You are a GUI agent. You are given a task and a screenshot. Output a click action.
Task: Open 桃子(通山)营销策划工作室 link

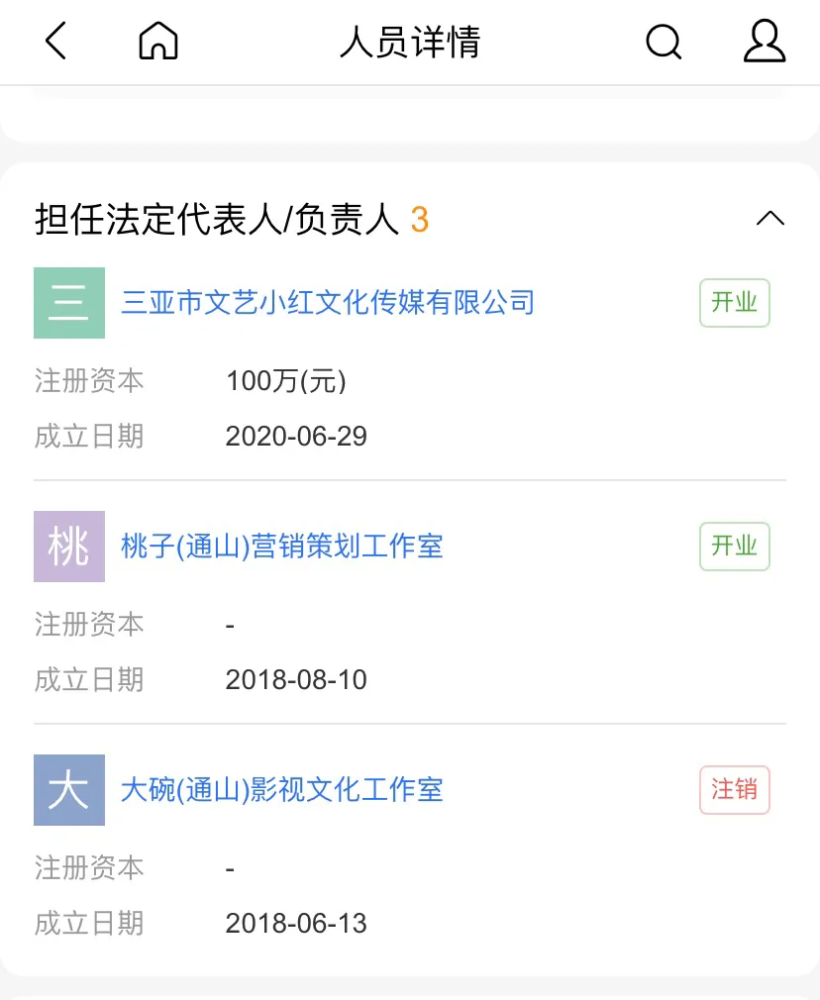(282, 546)
